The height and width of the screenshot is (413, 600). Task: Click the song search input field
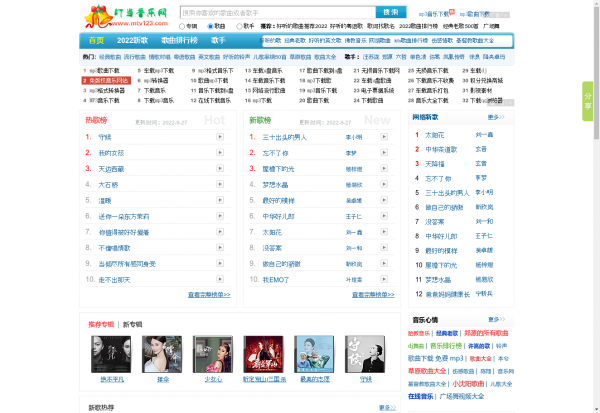(275, 12)
